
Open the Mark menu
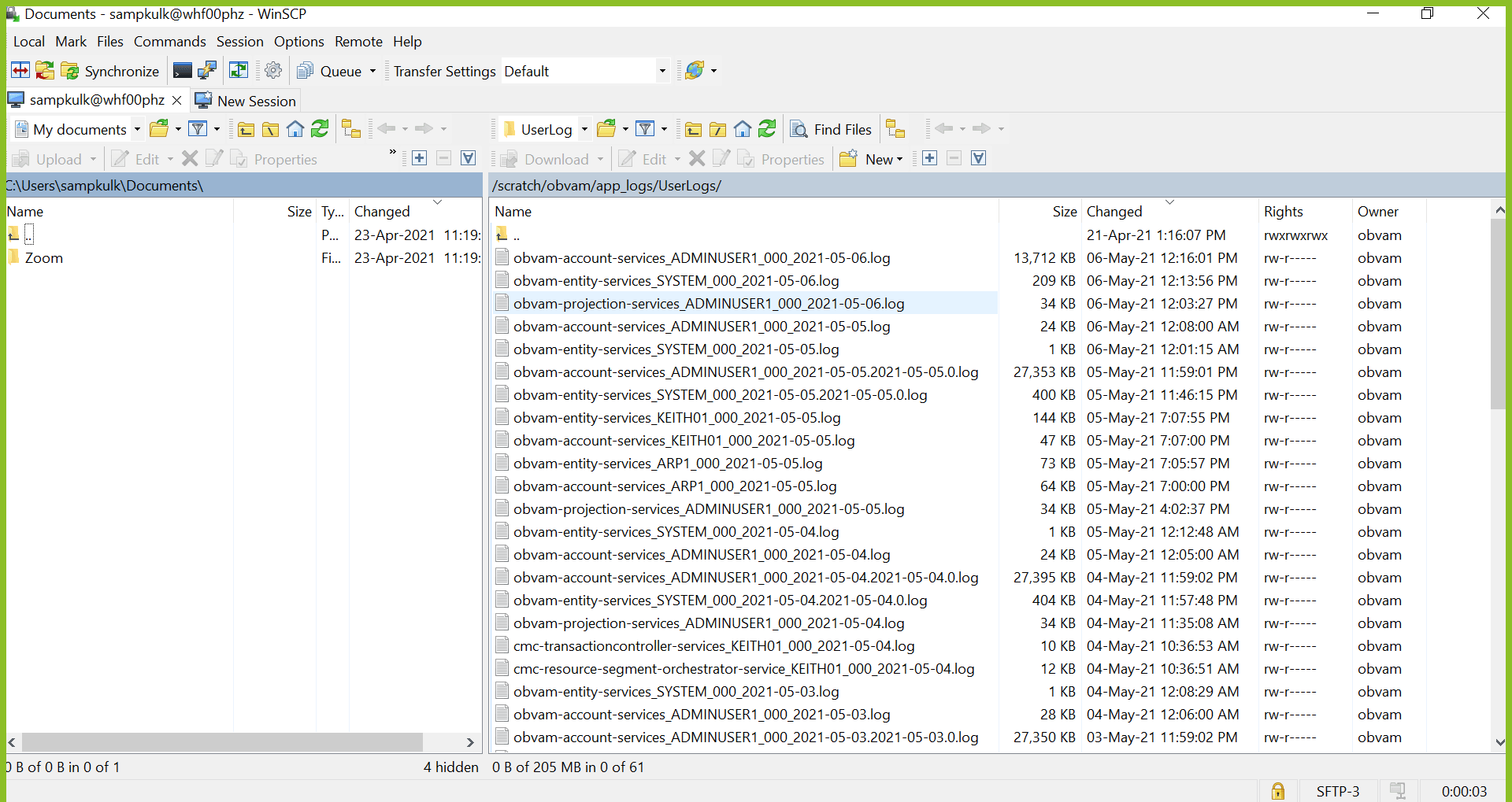click(x=71, y=42)
